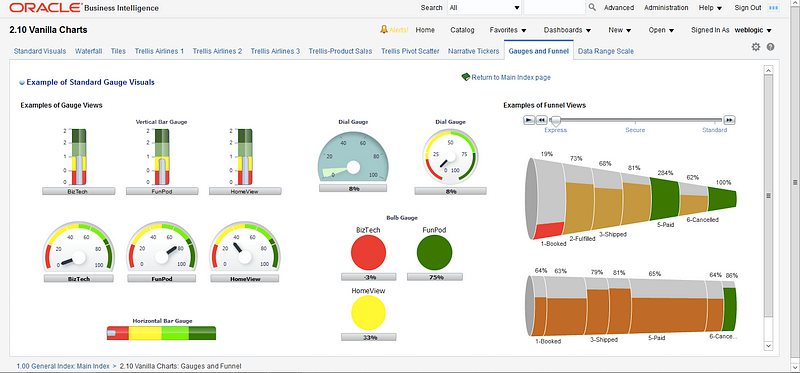The image size is (800, 373).
Task: Open the Trellis-Product Sales tab
Action: click(x=340, y=51)
